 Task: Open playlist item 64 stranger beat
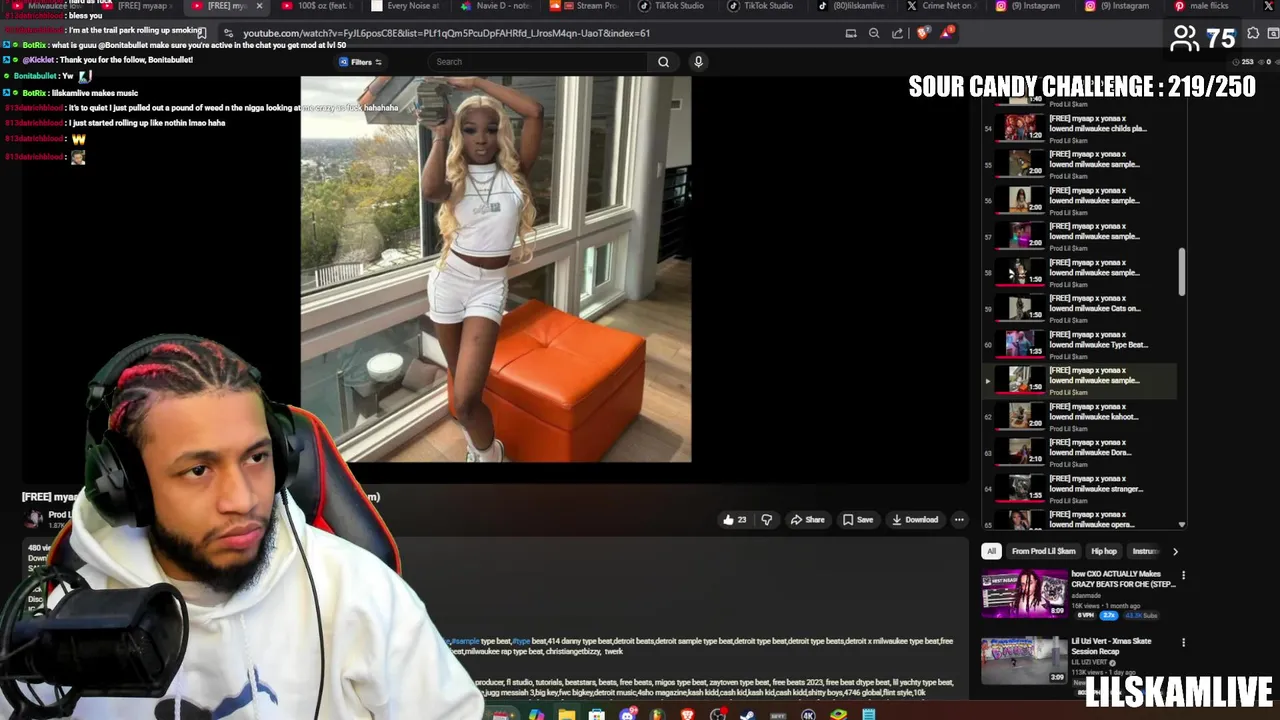pos(1080,488)
